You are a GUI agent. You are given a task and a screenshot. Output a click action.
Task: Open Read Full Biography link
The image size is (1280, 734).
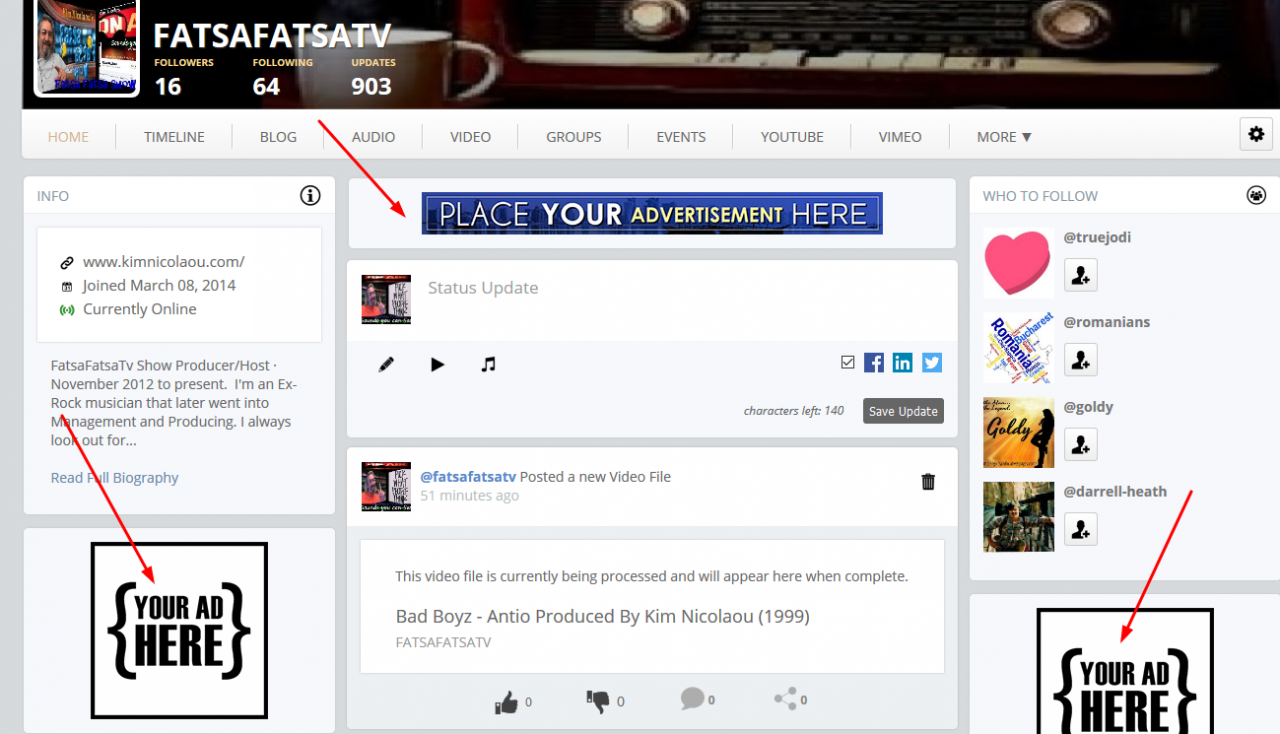tap(115, 478)
